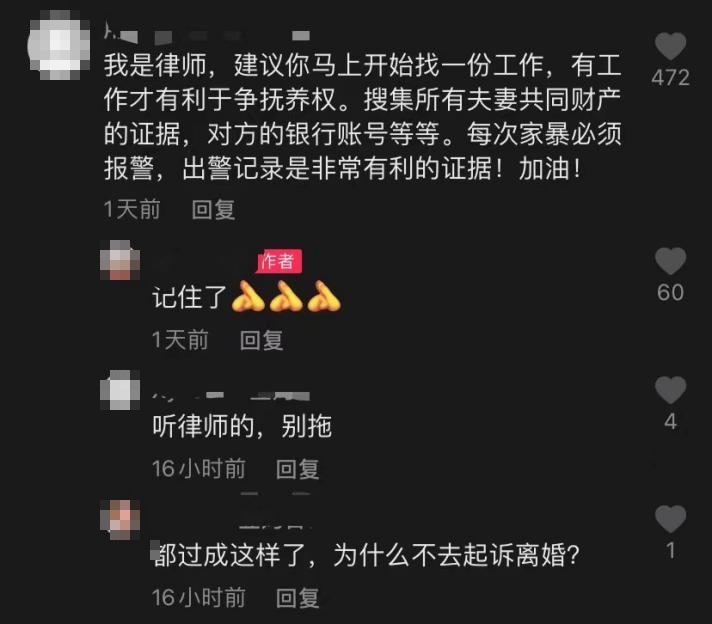Select the '都过成这样了' comment text

tap(366, 555)
